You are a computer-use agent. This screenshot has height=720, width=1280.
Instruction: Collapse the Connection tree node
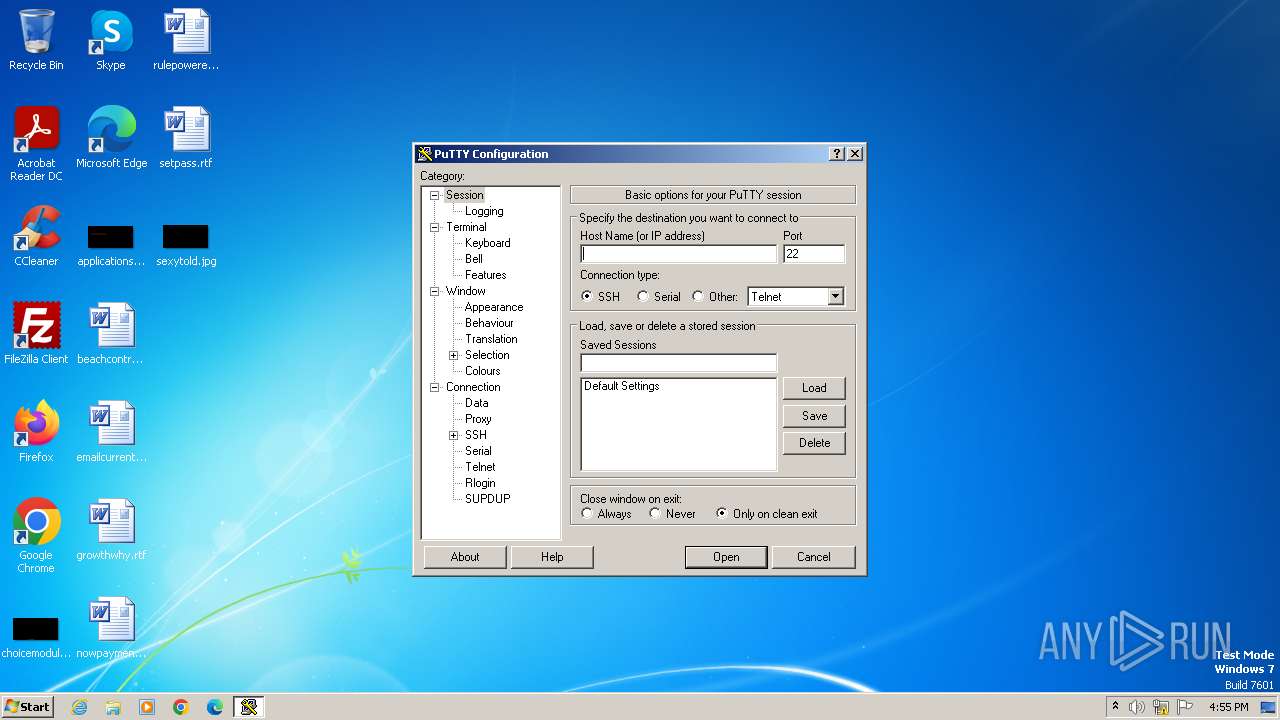[435, 387]
